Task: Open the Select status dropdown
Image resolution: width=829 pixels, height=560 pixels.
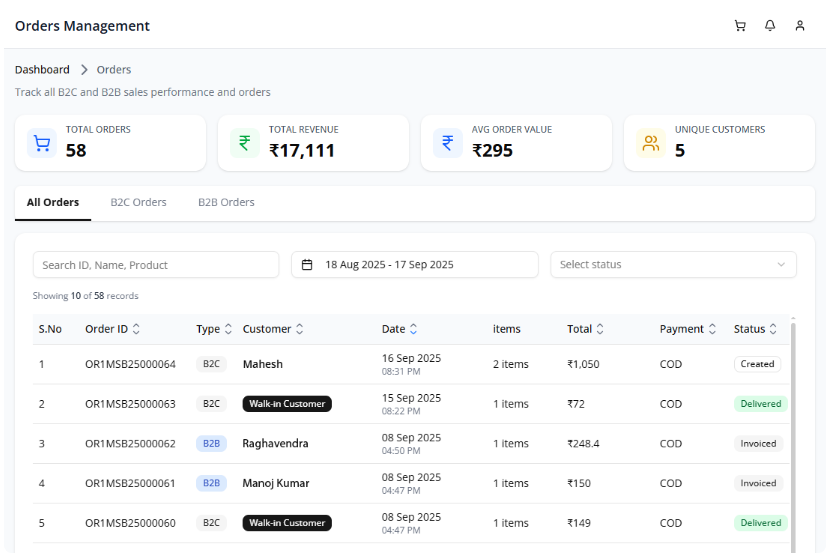Action: coord(673,265)
